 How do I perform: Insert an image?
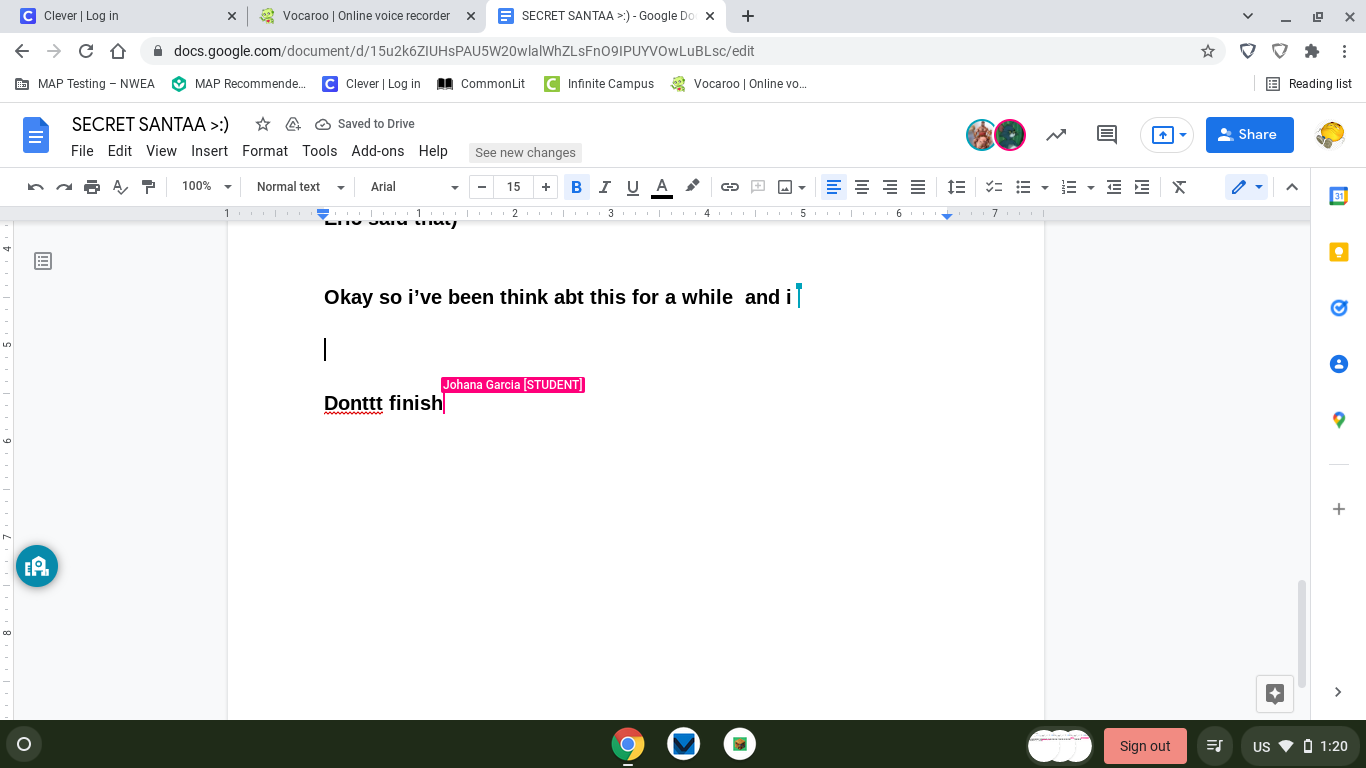[x=785, y=187]
